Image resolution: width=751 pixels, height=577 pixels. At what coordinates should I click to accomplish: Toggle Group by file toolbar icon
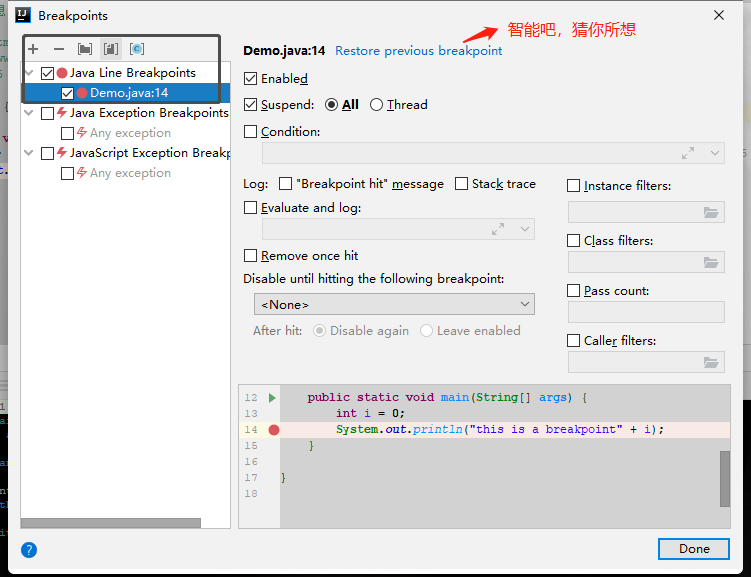coord(111,49)
